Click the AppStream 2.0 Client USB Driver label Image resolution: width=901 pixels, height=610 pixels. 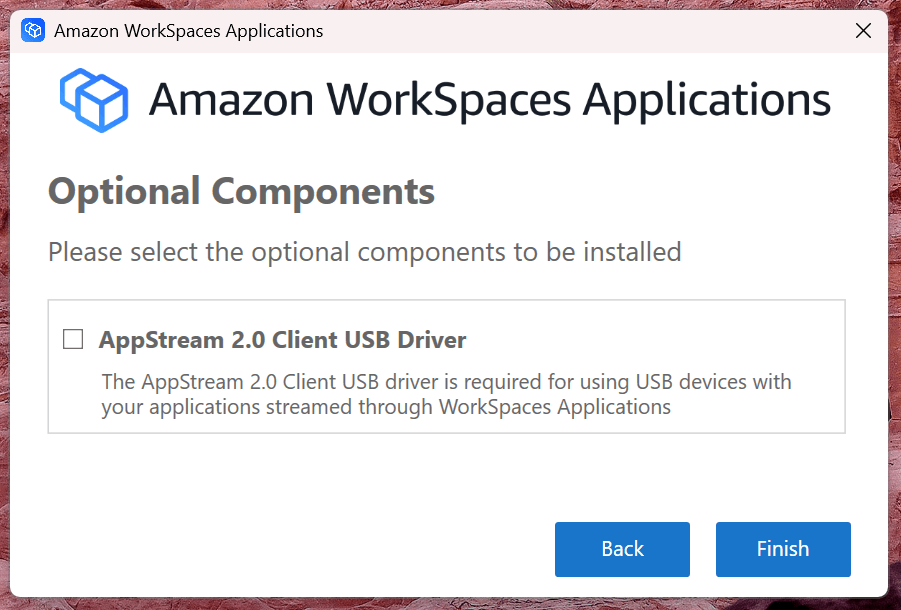283,339
